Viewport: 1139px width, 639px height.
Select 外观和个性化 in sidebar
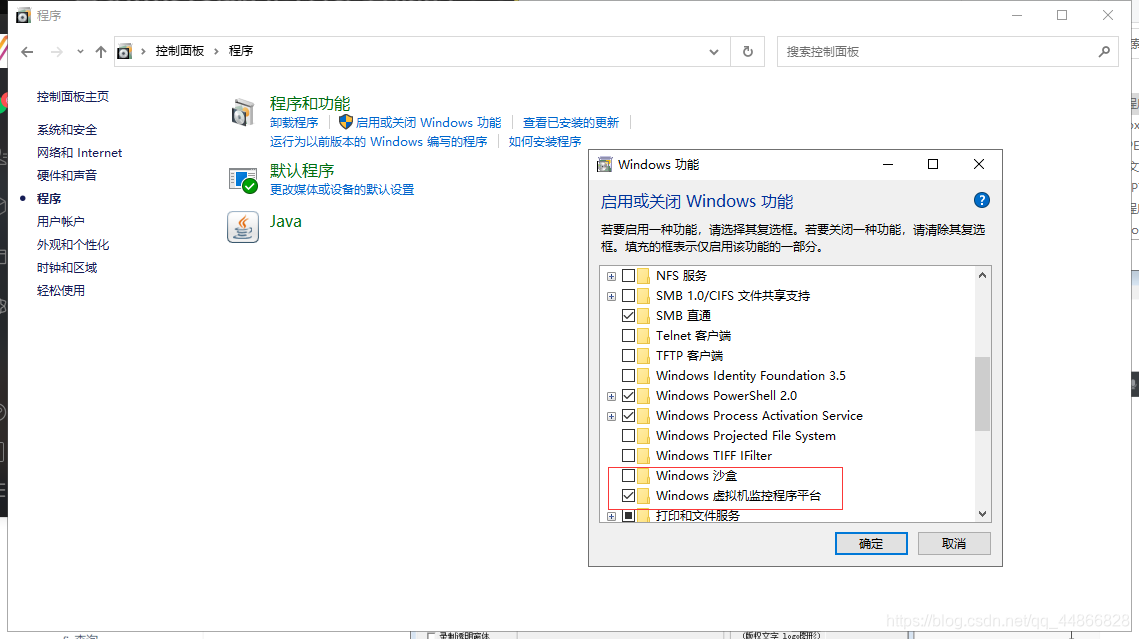[73, 245]
